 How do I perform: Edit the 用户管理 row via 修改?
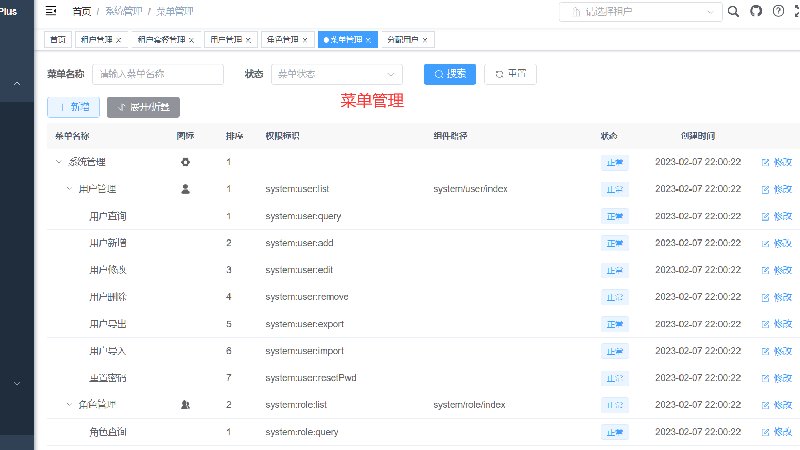pos(777,189)
